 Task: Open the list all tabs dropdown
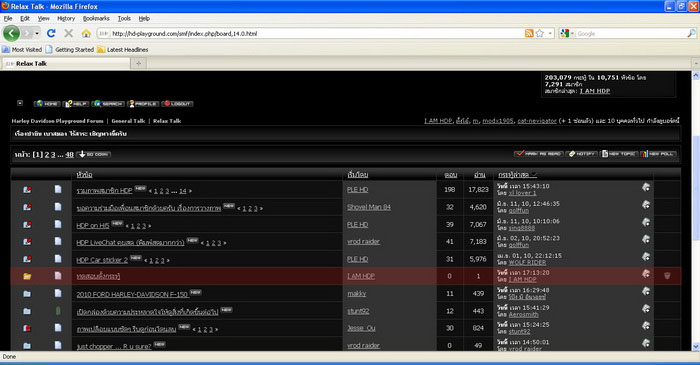696,63
